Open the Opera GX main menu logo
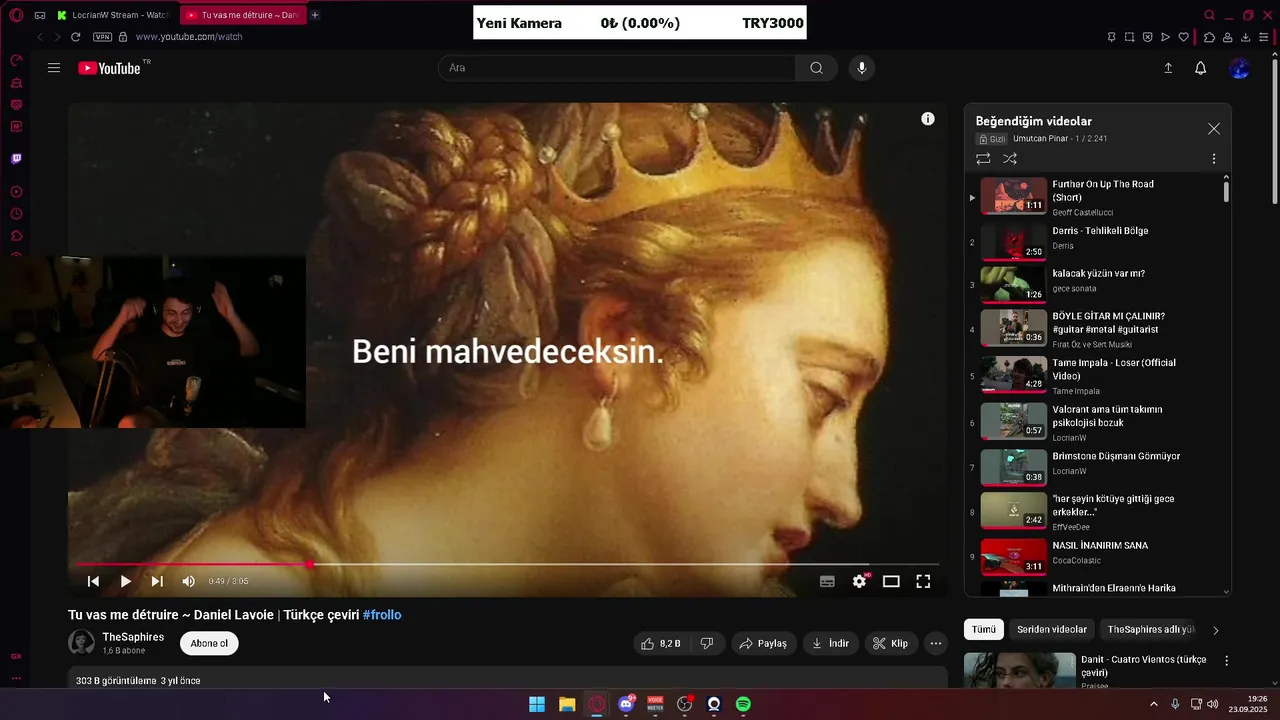This screenshot has height=720, width=1280. [x=16, y=15]
